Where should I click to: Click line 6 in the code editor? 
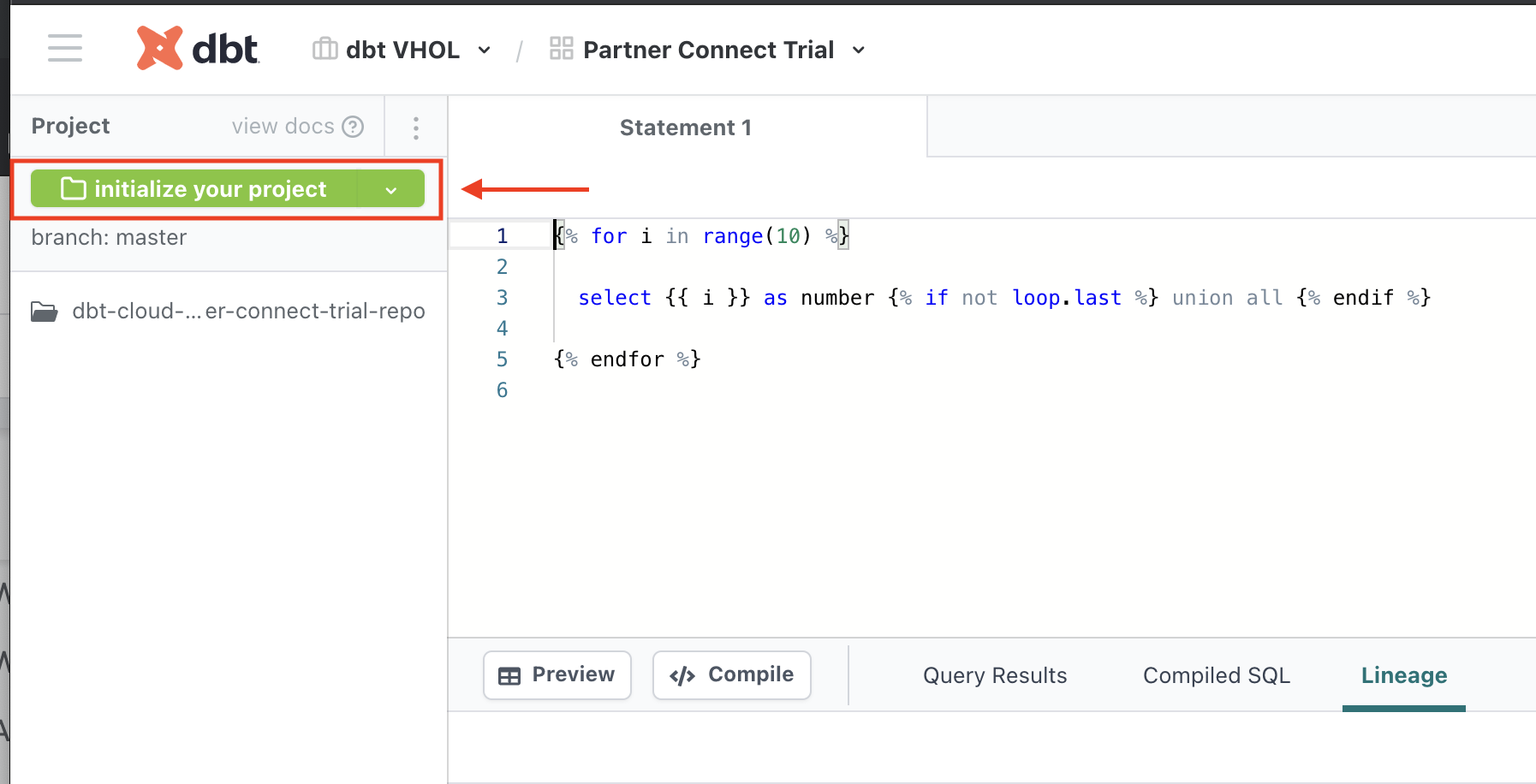[x=771, y=390]
